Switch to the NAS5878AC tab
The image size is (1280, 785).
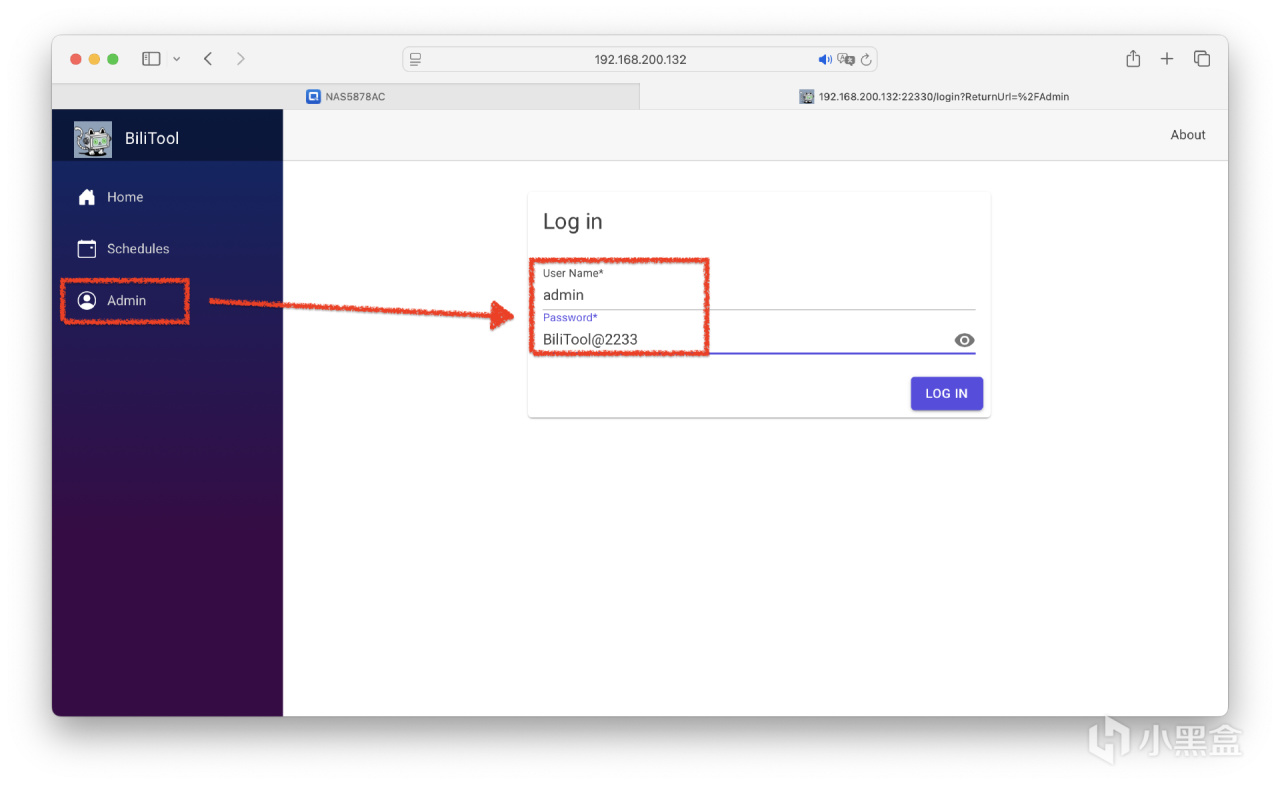346,97
